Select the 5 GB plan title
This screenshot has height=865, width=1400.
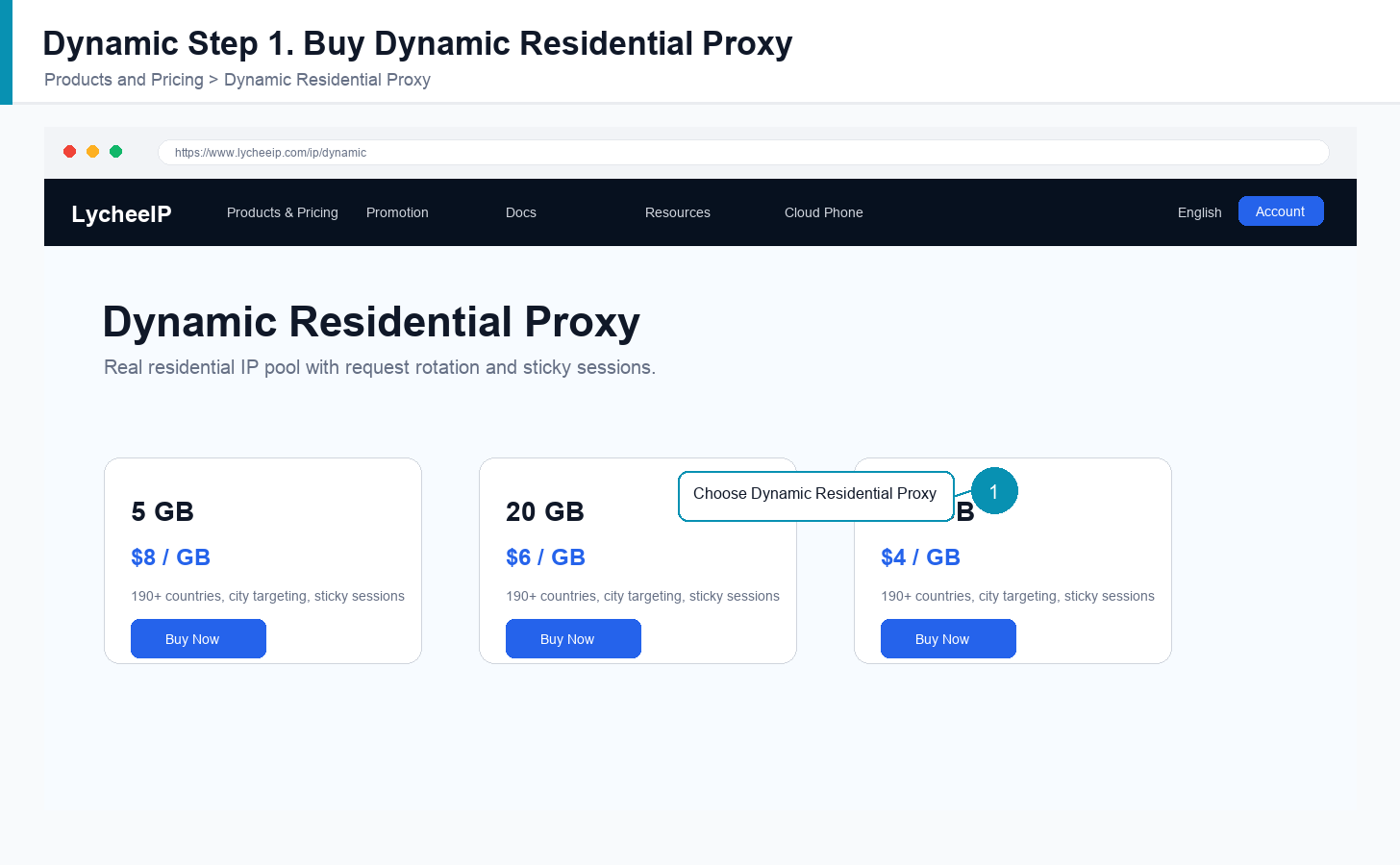pos(162,511)
